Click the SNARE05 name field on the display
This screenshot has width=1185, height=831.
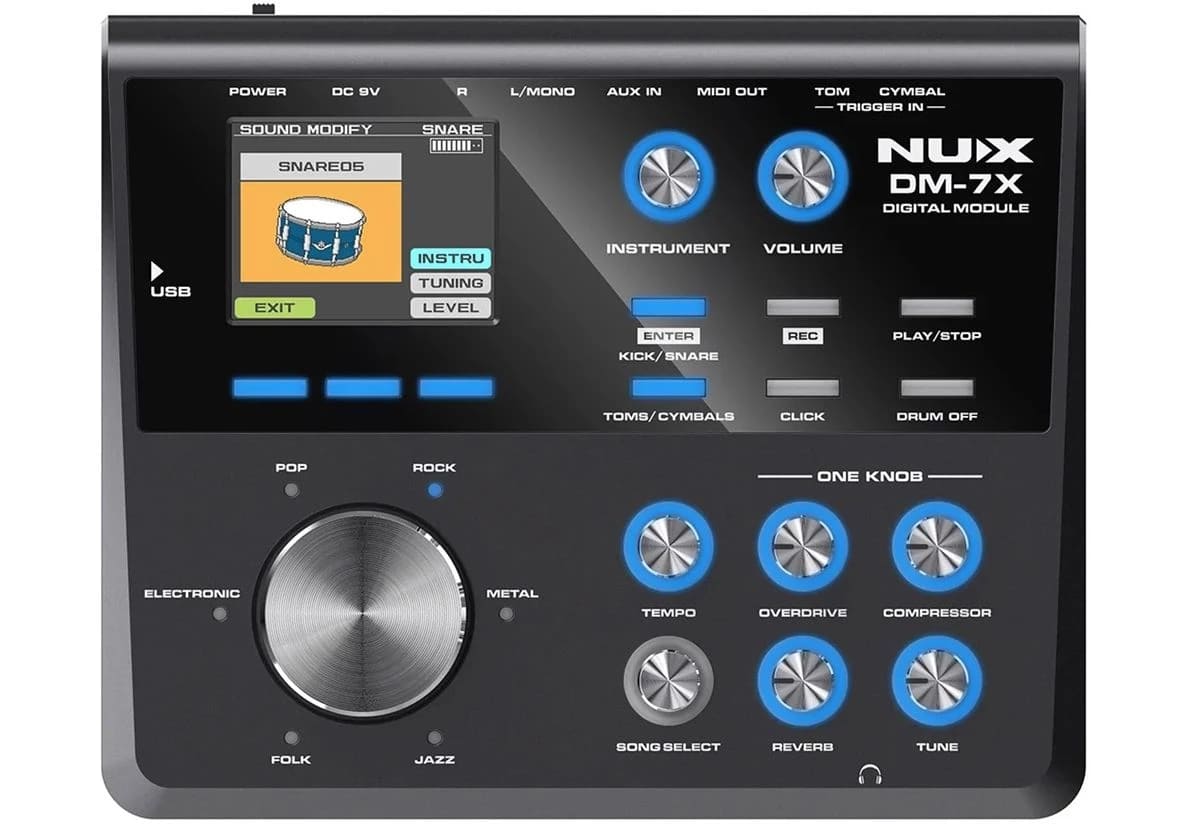point(320,166)
